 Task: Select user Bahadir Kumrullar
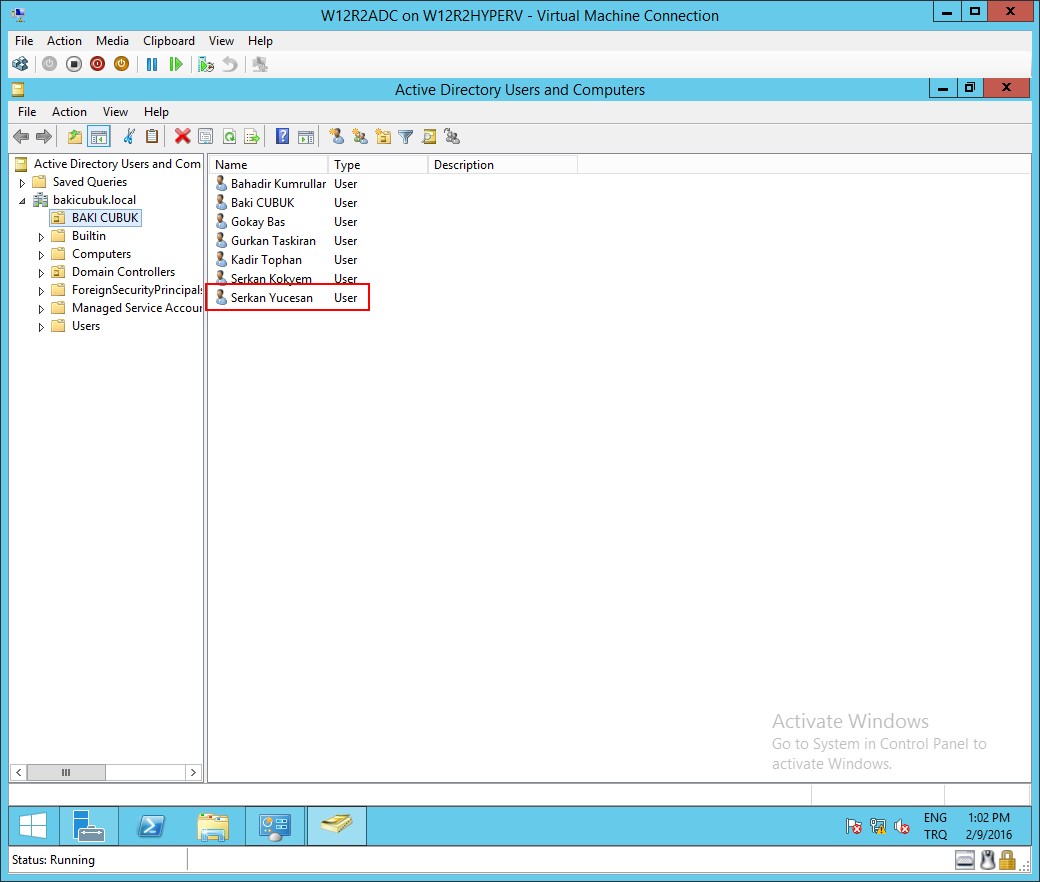(x=278, y=184)
